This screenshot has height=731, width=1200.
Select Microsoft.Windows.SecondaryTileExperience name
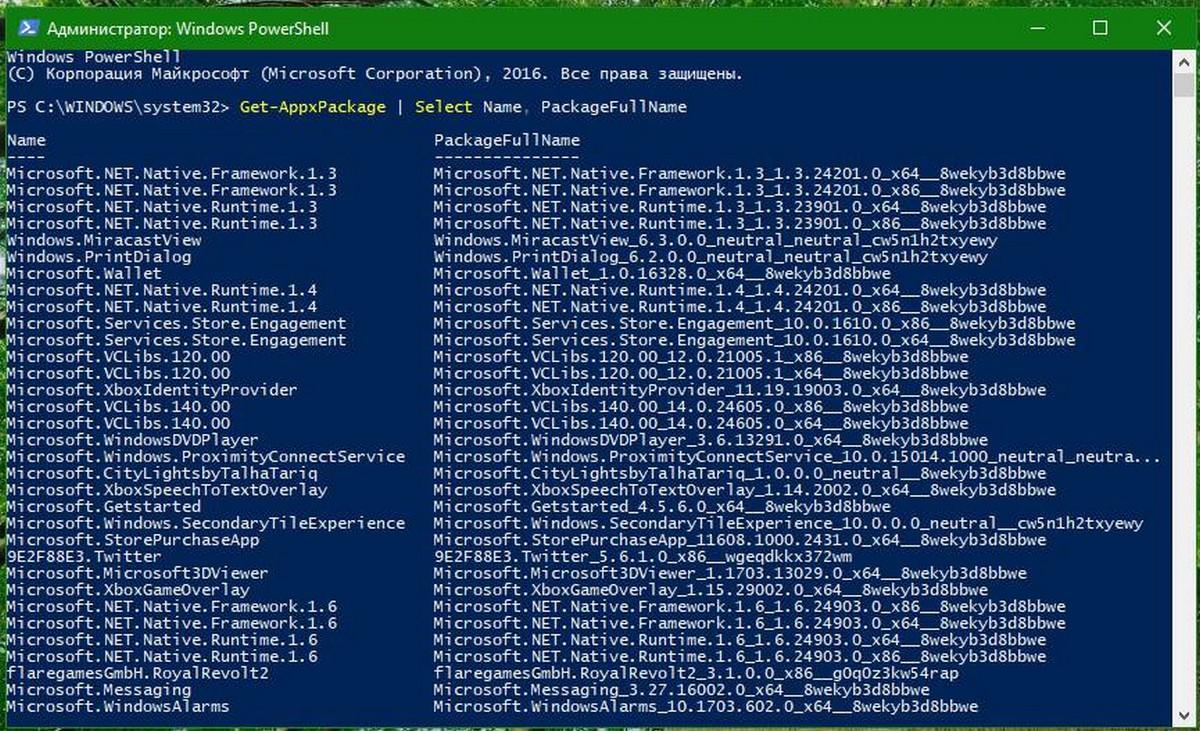pyautogui.click(x=206, y=523)
